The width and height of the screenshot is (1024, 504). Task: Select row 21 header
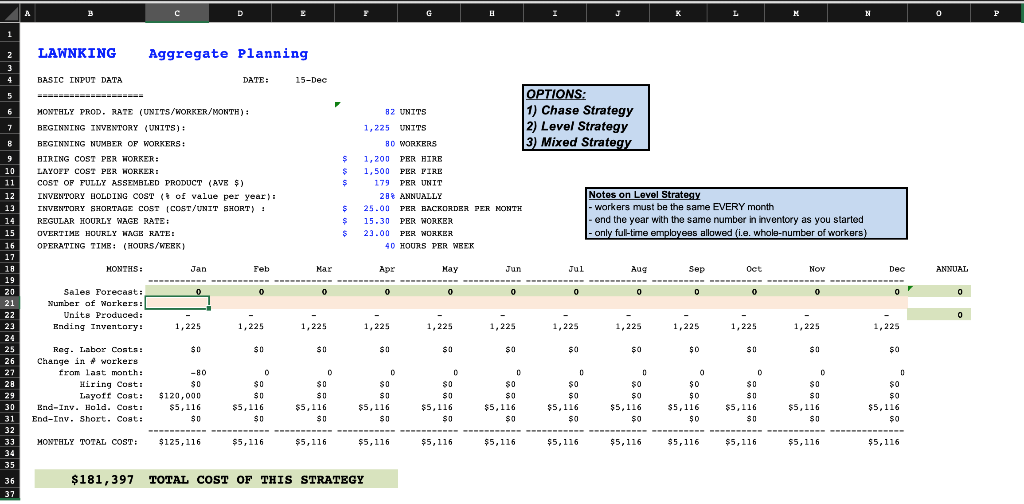click(9, 304)
